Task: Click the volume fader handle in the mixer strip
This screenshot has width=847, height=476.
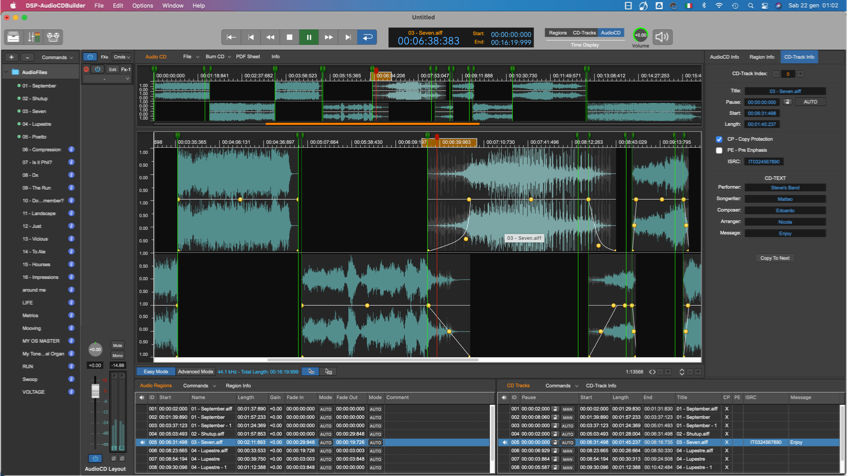Action: tap(96, 391)
